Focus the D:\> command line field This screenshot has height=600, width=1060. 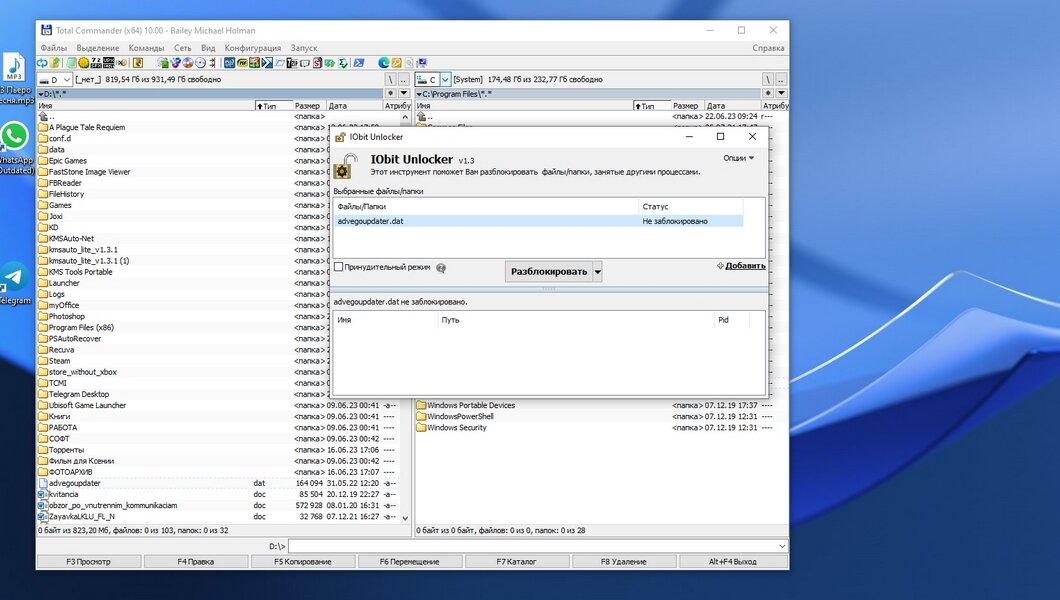point(538,546)
